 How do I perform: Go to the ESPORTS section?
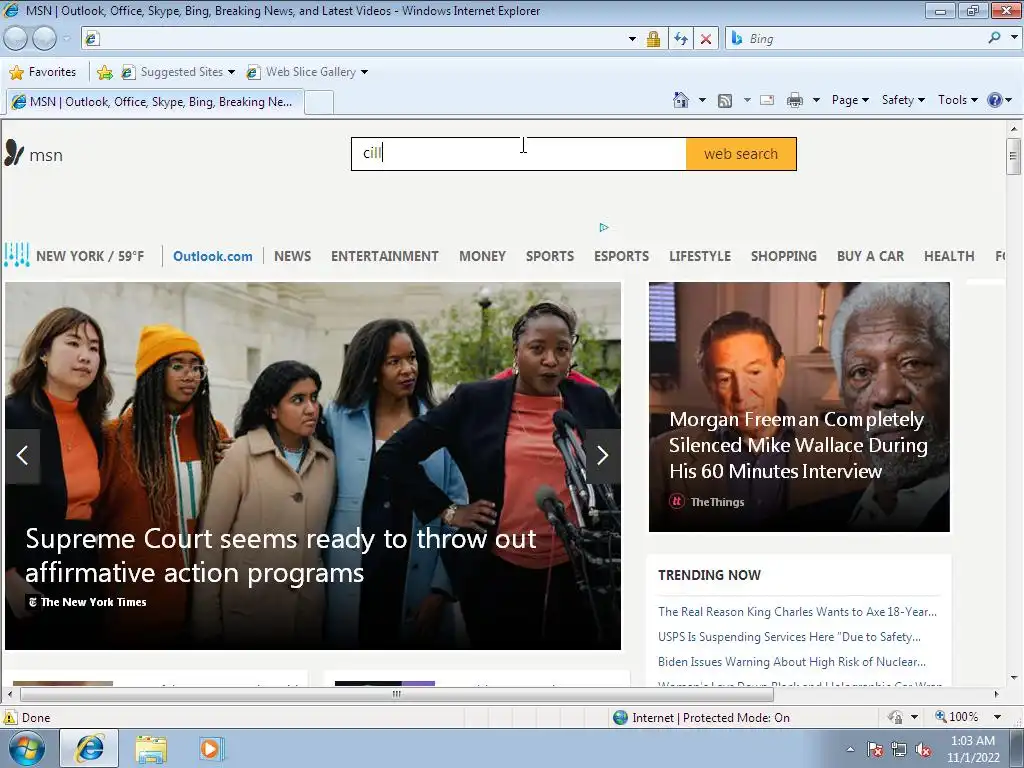621,256
